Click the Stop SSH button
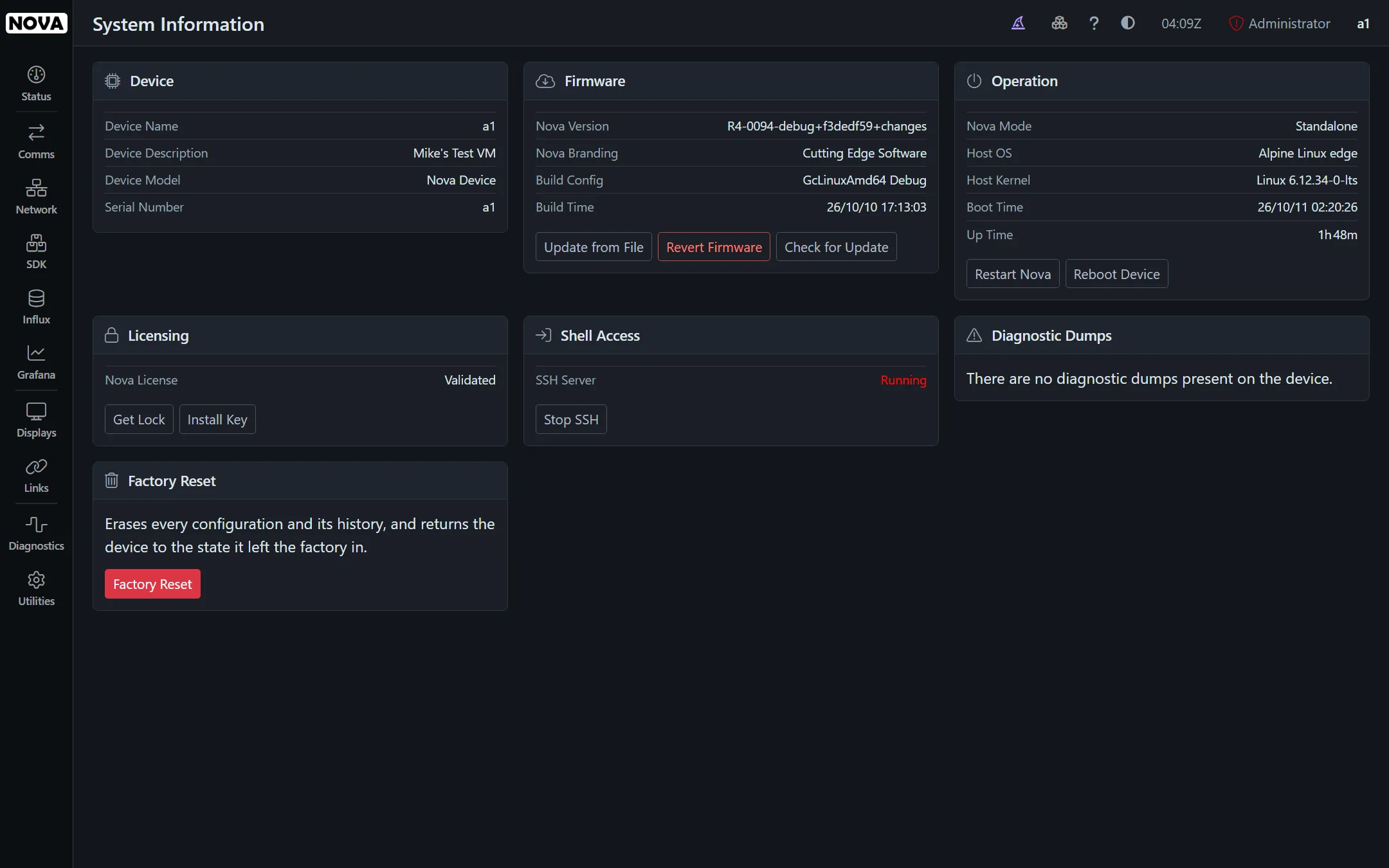 coord(571,419)
